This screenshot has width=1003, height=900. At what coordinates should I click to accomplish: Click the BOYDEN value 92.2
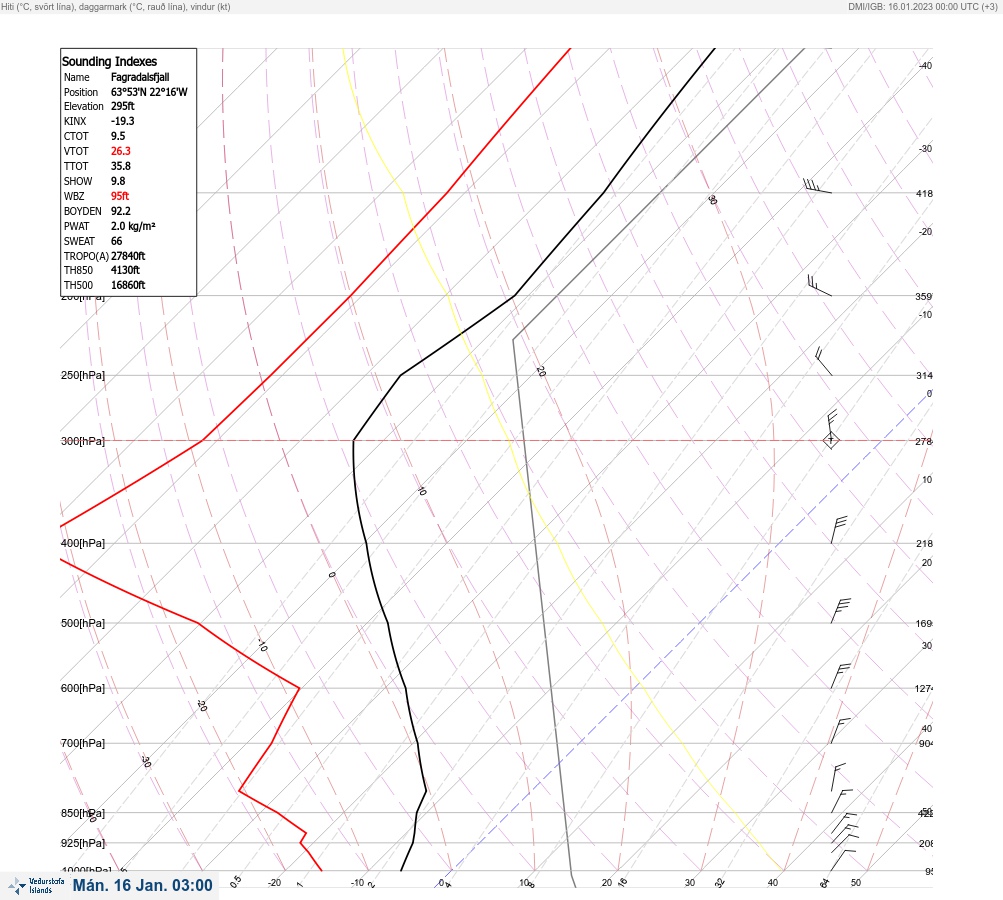(x=121, y=211)
